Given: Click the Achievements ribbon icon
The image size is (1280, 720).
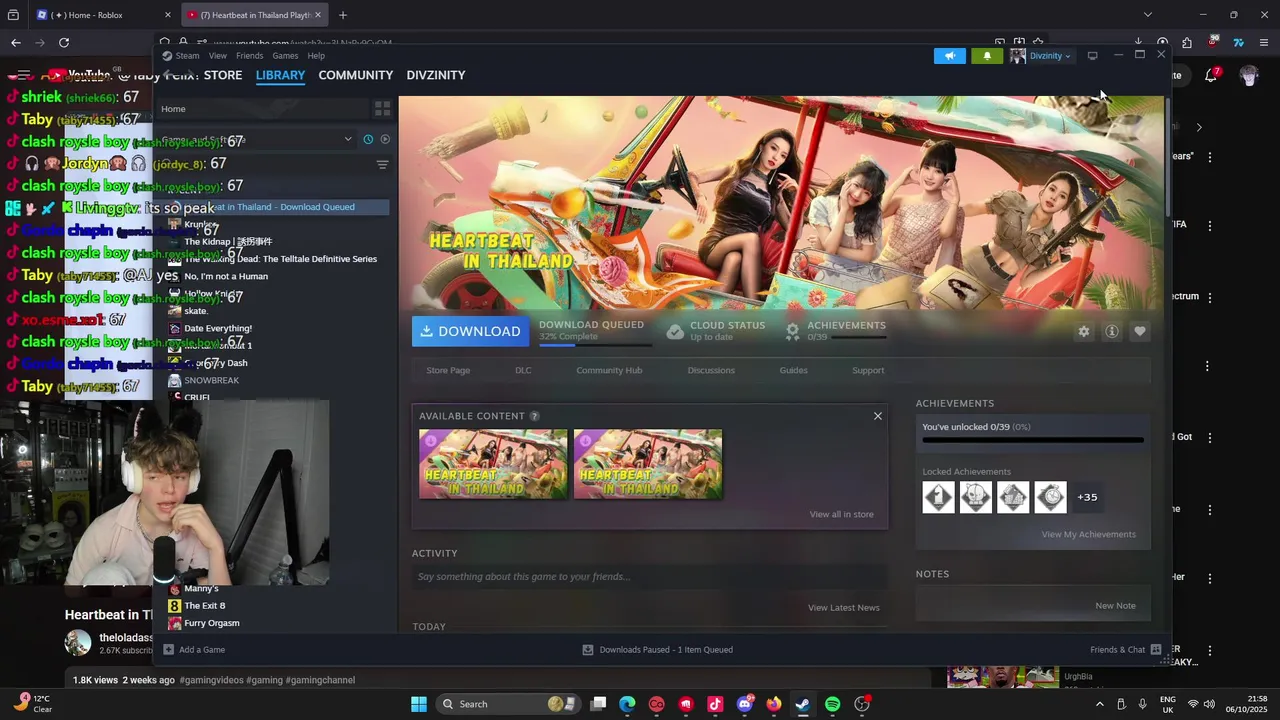Looking at the screenshot, I should (793, 331).
